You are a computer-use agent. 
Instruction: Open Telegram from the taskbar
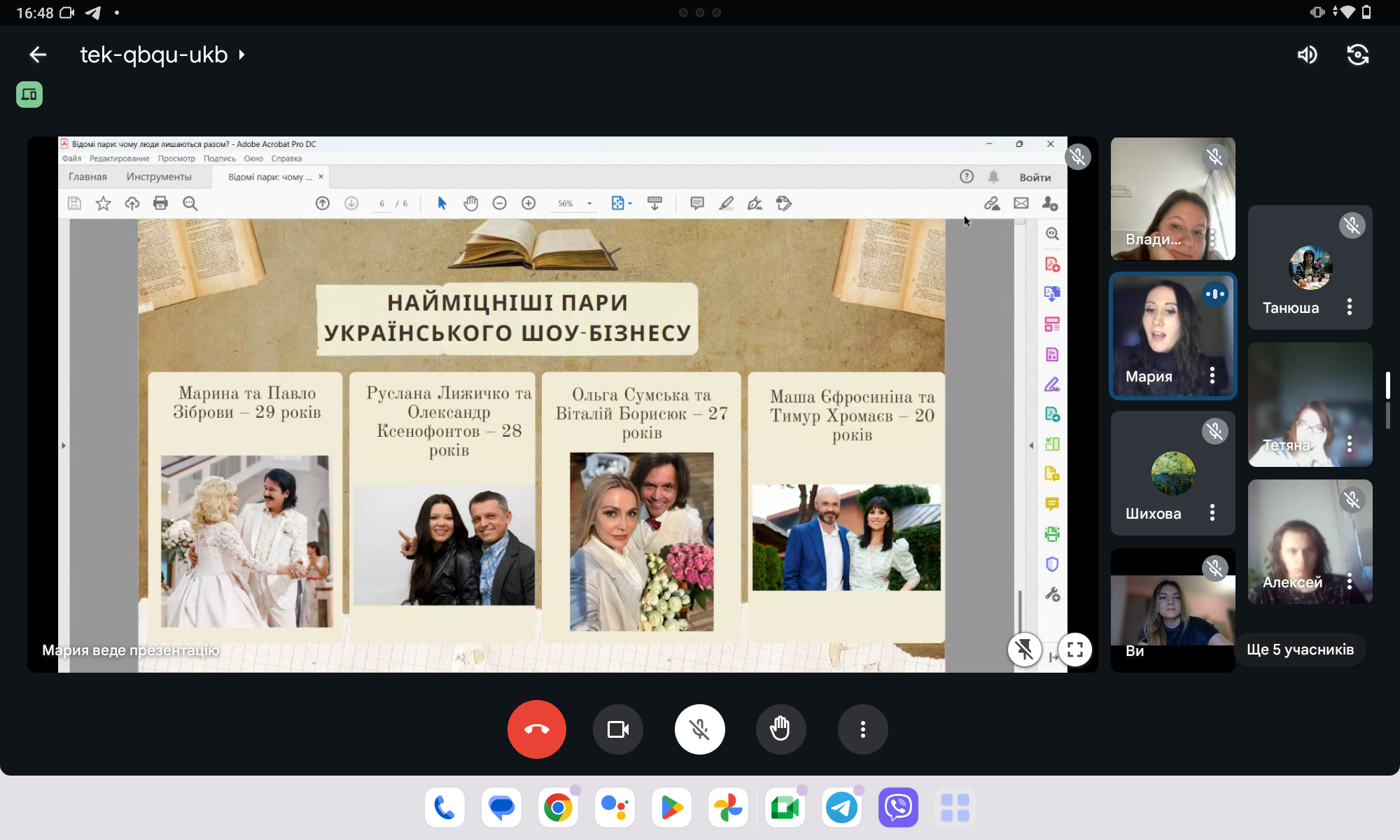[841, 808]
